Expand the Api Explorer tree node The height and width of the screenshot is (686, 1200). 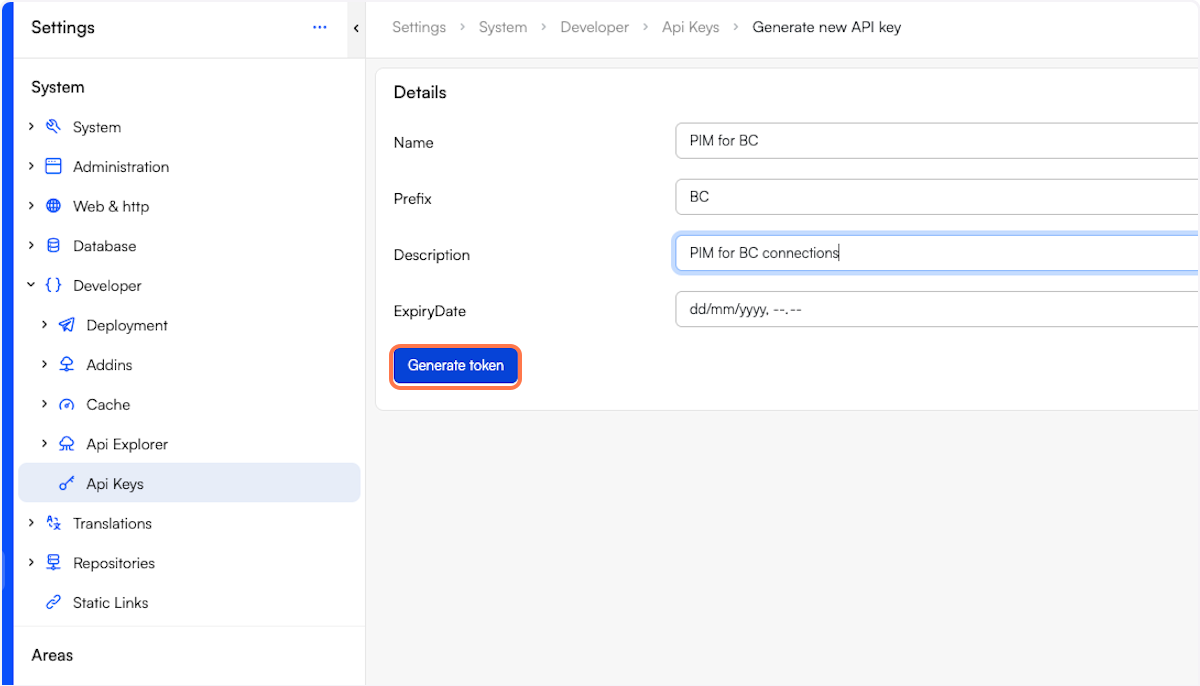(44, 444)
